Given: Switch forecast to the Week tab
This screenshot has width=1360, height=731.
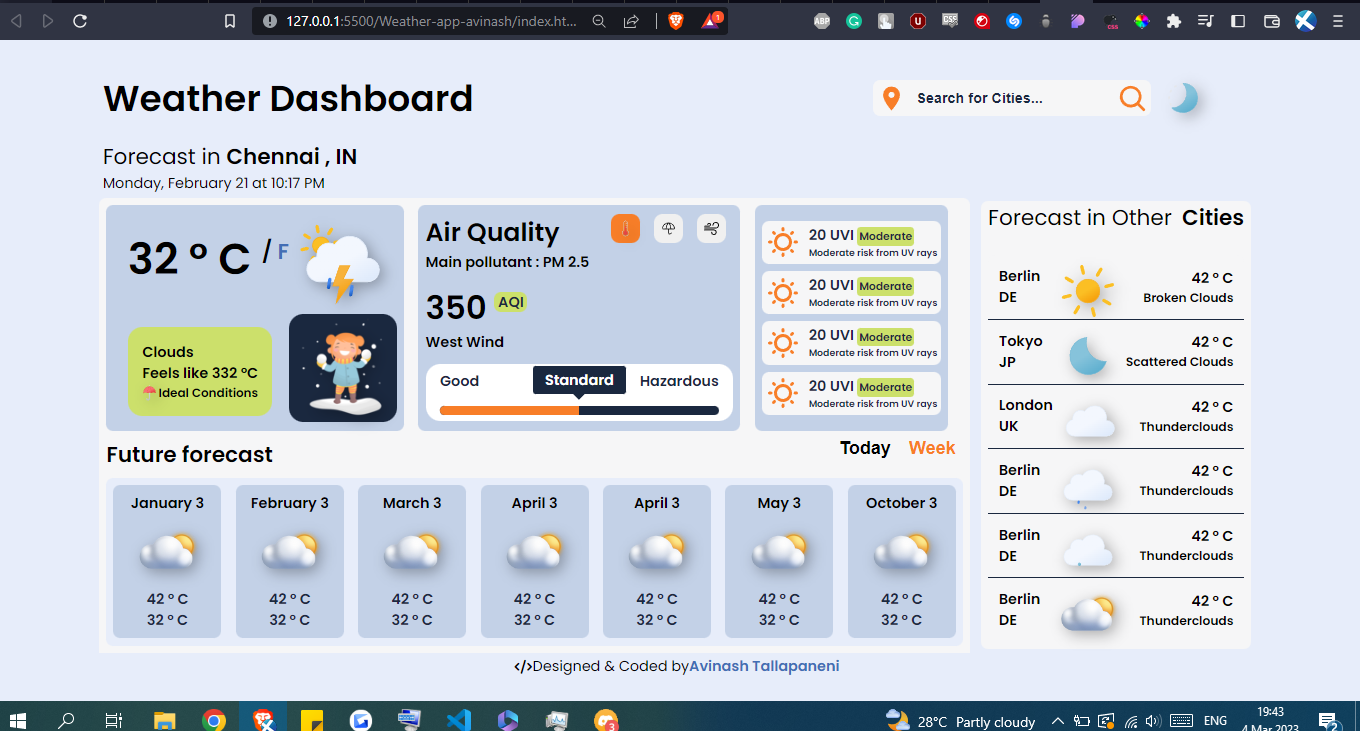Looking at the screenshot, I should tap(932, 448).
